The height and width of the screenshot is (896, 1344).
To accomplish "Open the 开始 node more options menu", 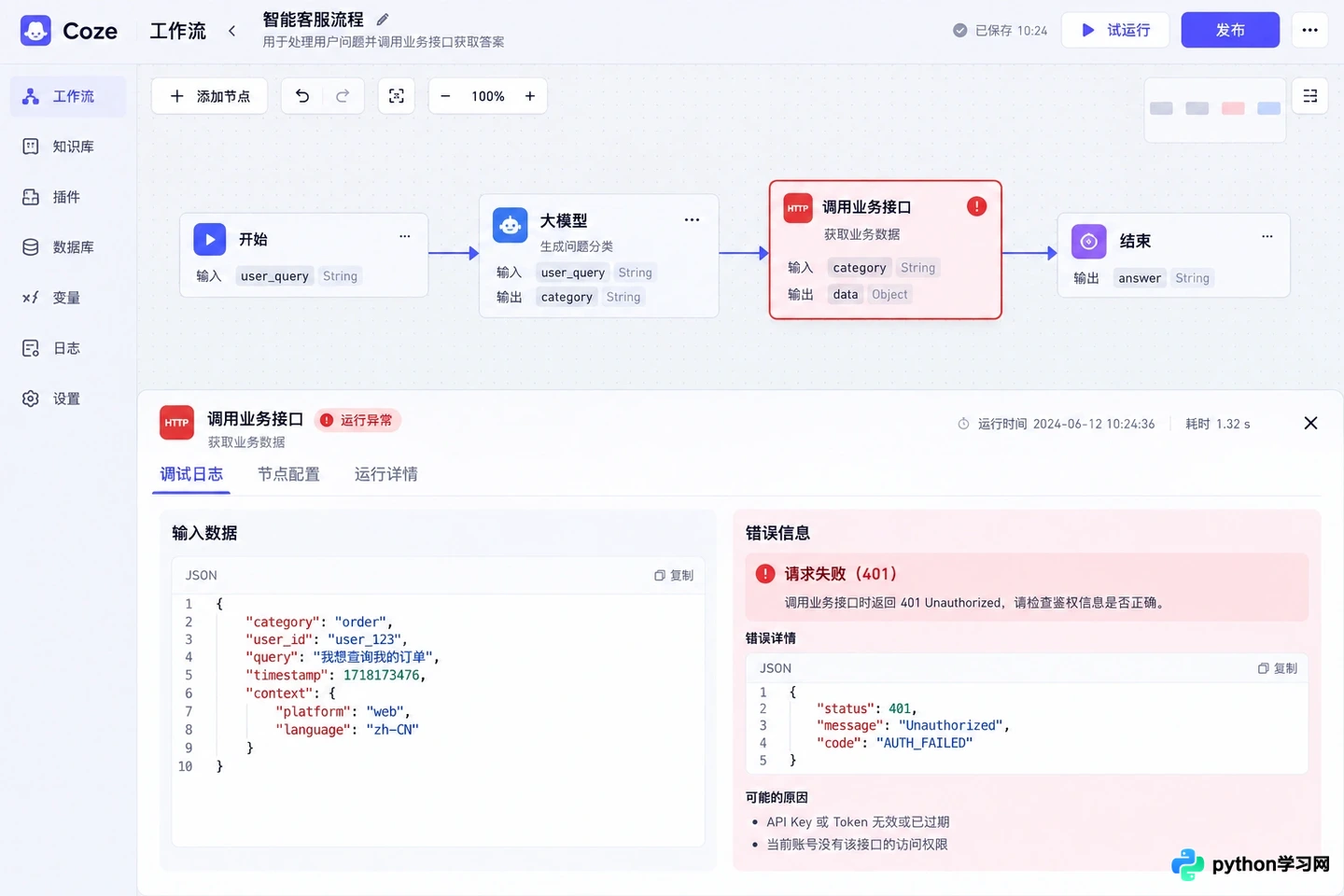I will coord(404,236).
